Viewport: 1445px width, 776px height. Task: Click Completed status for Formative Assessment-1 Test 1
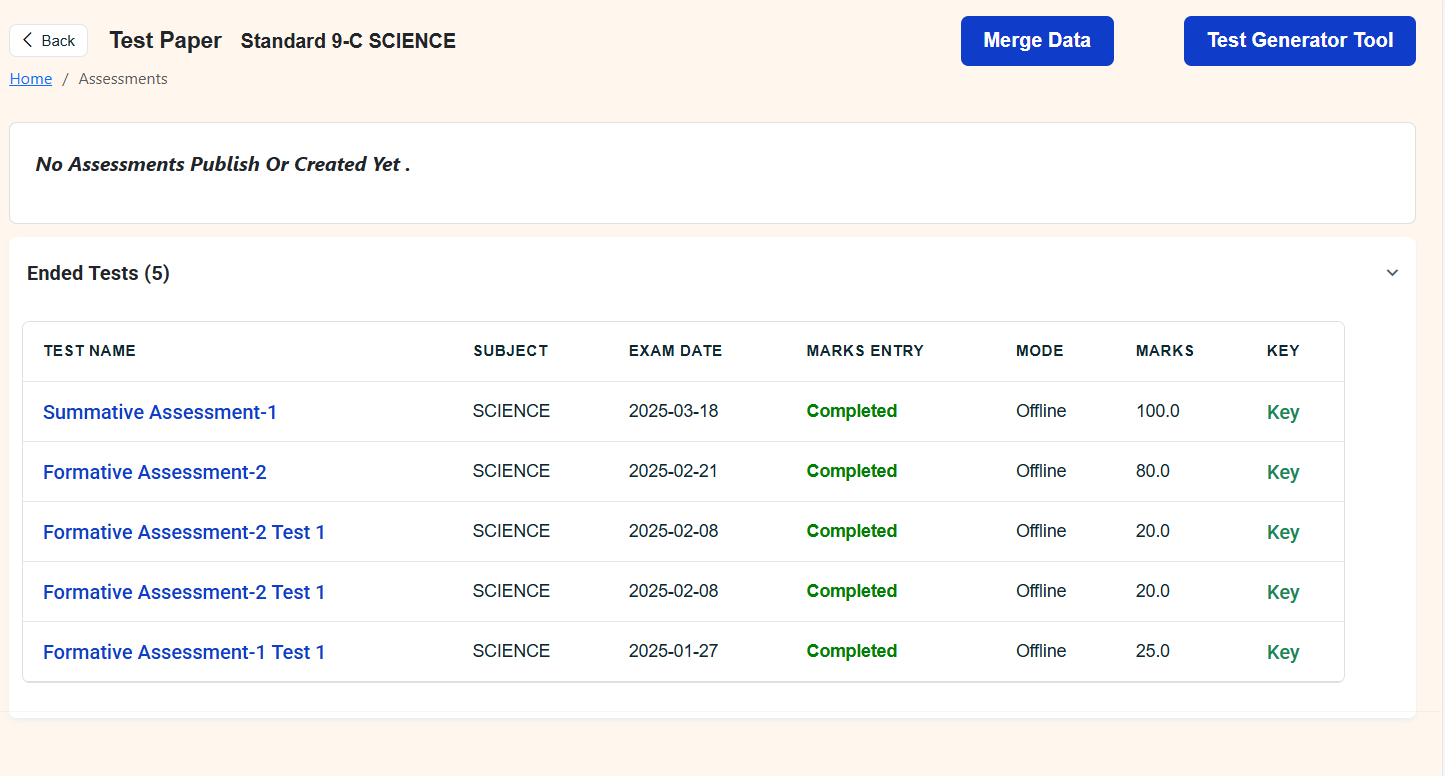tap(852, 651)
